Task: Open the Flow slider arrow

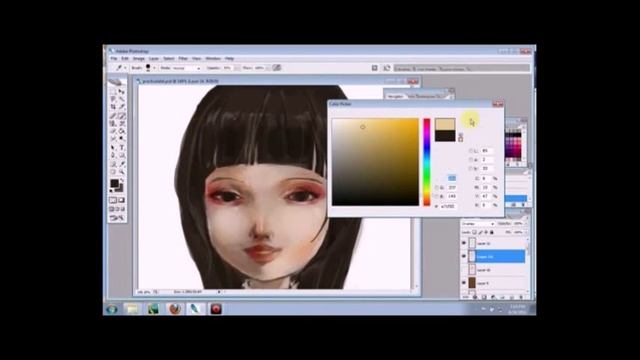Action: 268,68
